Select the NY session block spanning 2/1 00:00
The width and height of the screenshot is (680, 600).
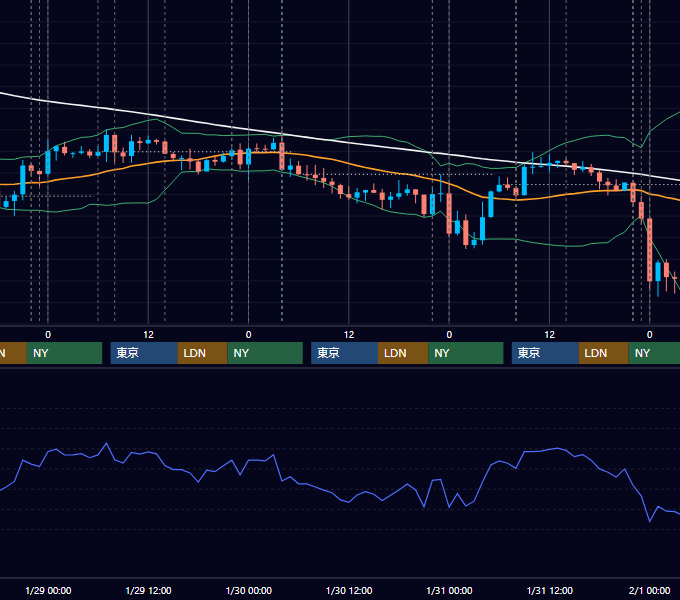[x=654, y=353]
